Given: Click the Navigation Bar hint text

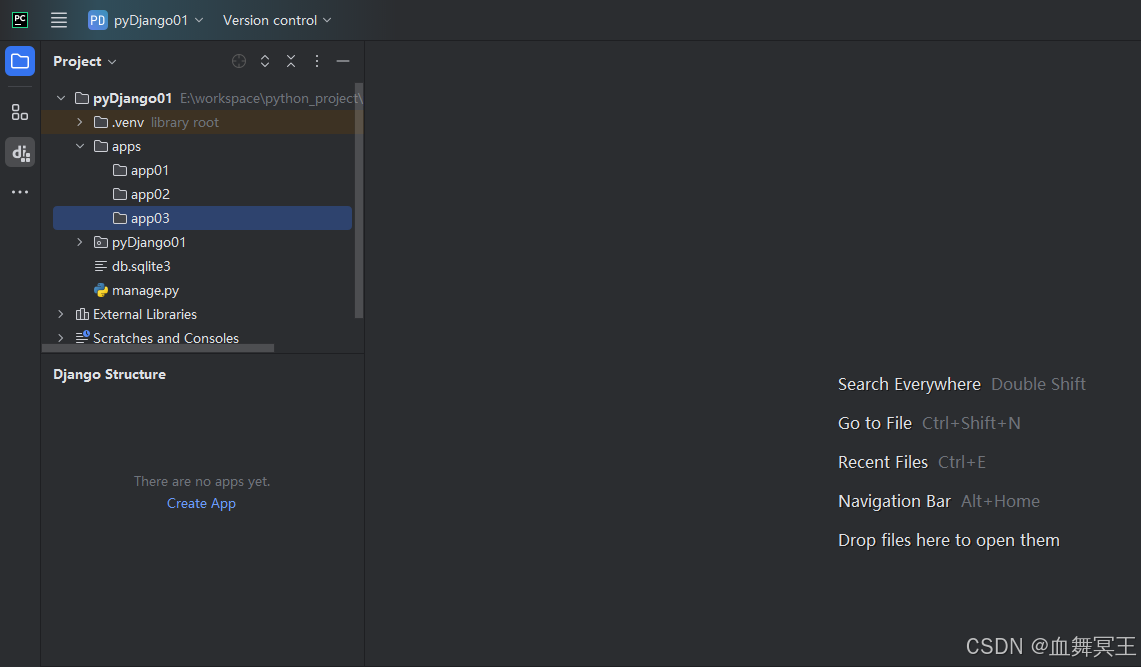Looking at the screenshot, I should click(x=894, y=501).
